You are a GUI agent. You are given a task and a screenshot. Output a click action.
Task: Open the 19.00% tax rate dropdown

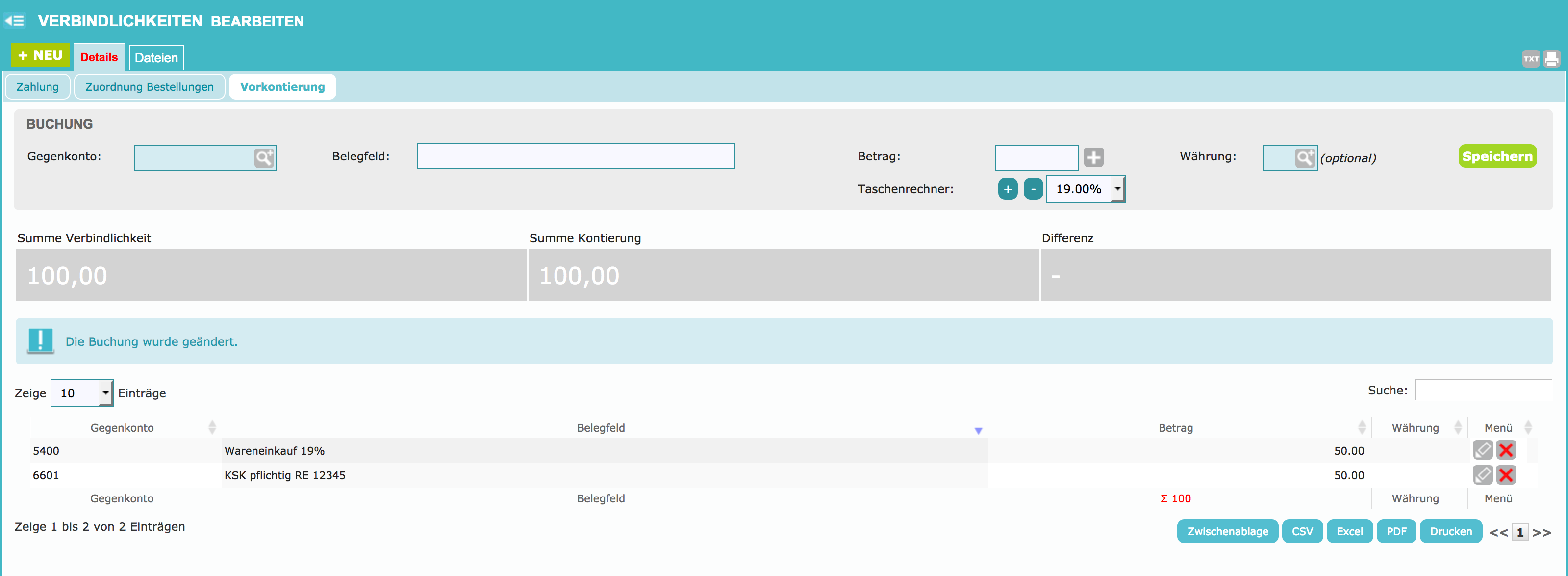(1086, 189)
